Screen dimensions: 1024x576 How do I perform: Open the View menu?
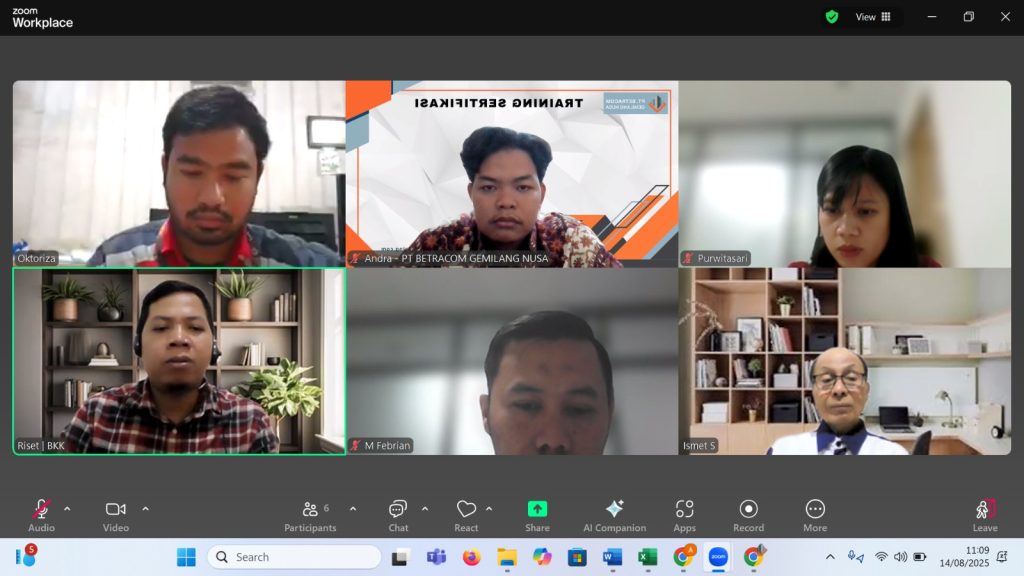[866, 17]
